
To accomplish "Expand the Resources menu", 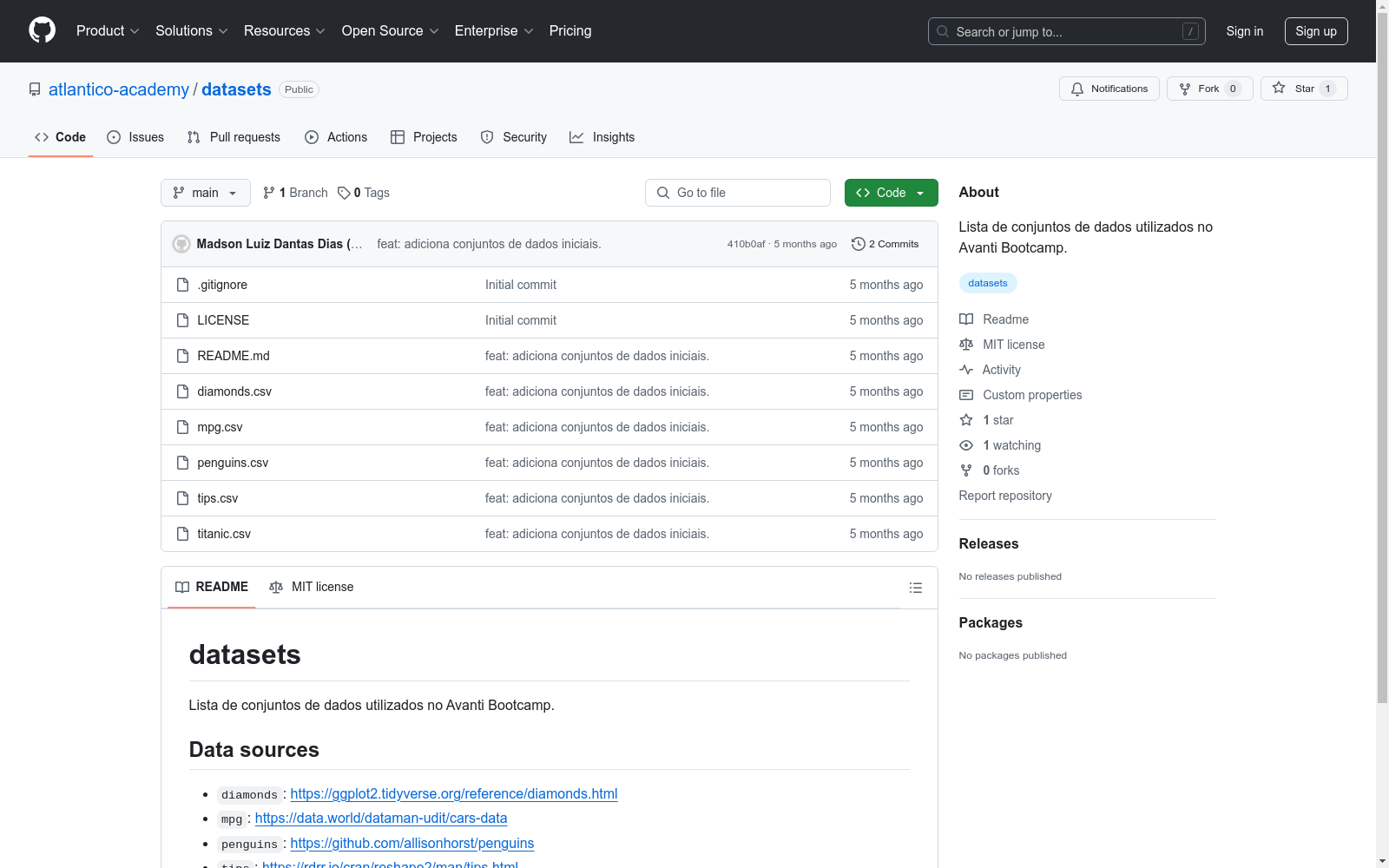I will click(285, 31).
